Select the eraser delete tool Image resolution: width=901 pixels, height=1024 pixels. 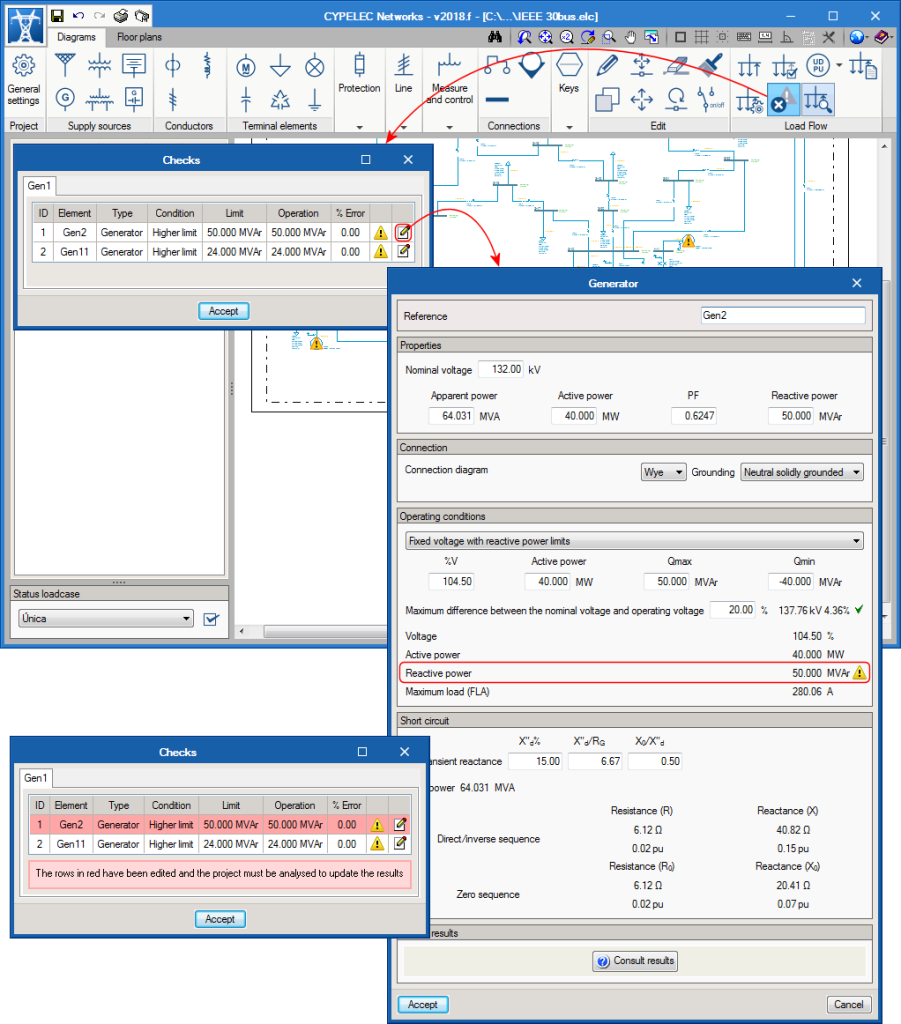point(676,65)
